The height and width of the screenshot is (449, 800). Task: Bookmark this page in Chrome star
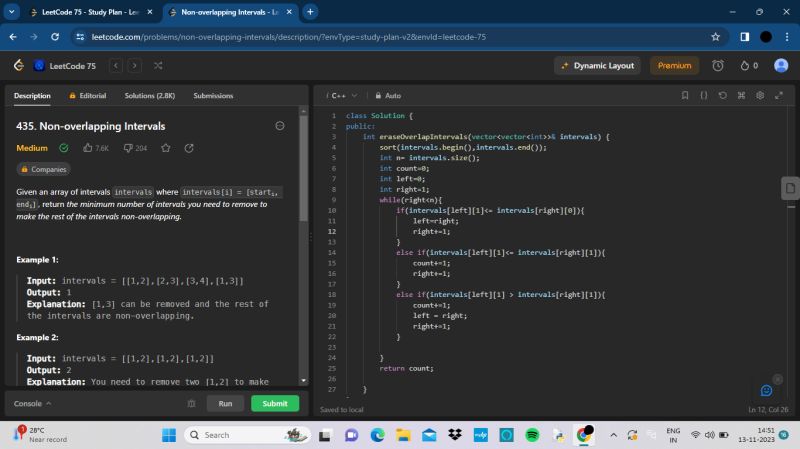pyautogui.click(x=715, y=37)
